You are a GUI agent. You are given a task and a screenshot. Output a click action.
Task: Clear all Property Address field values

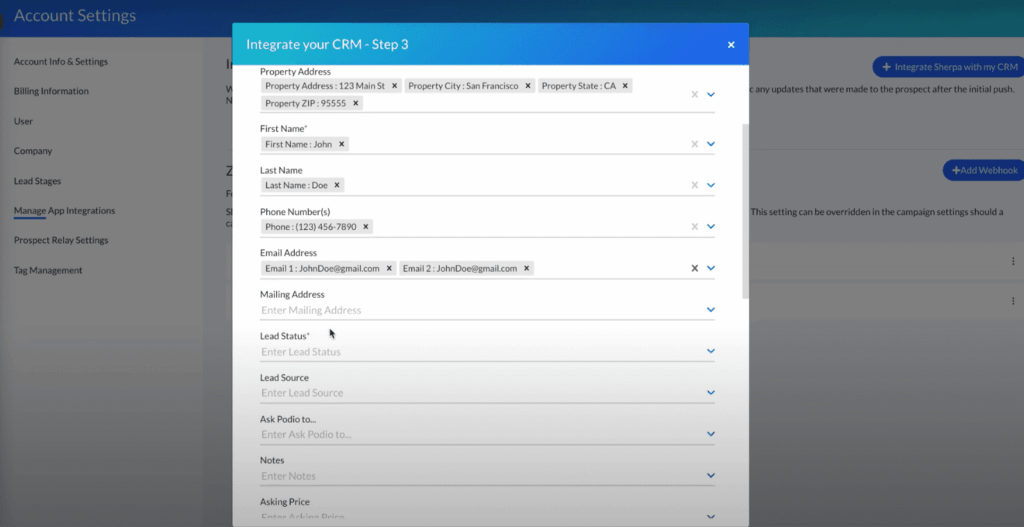[695, 94]
